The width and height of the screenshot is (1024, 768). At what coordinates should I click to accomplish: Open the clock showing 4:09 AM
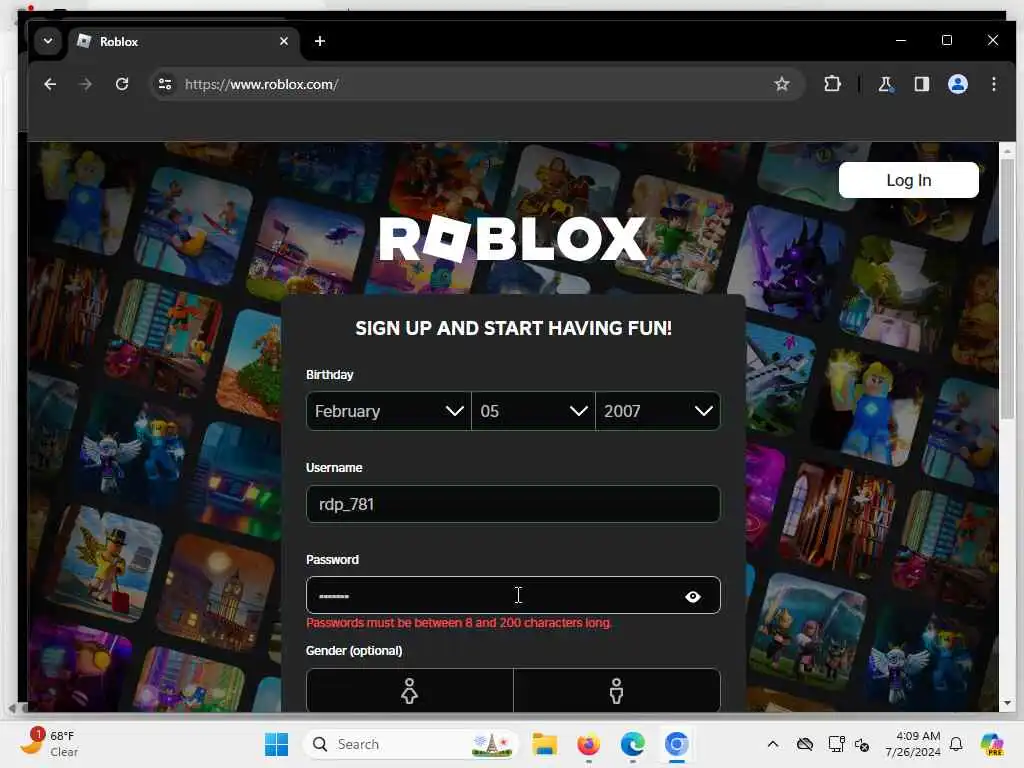coord(912,744)
